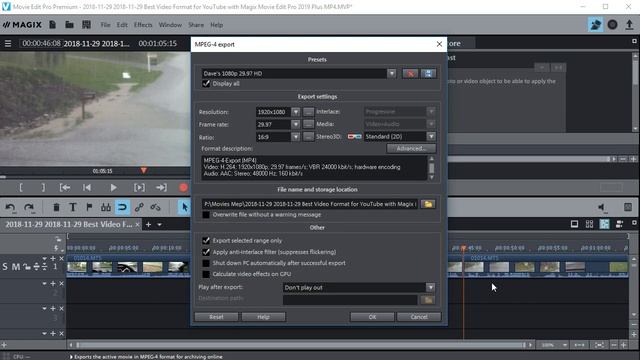Set range out point bracket
This screenshot has width=640, height=360.
[x=43, y=187]
